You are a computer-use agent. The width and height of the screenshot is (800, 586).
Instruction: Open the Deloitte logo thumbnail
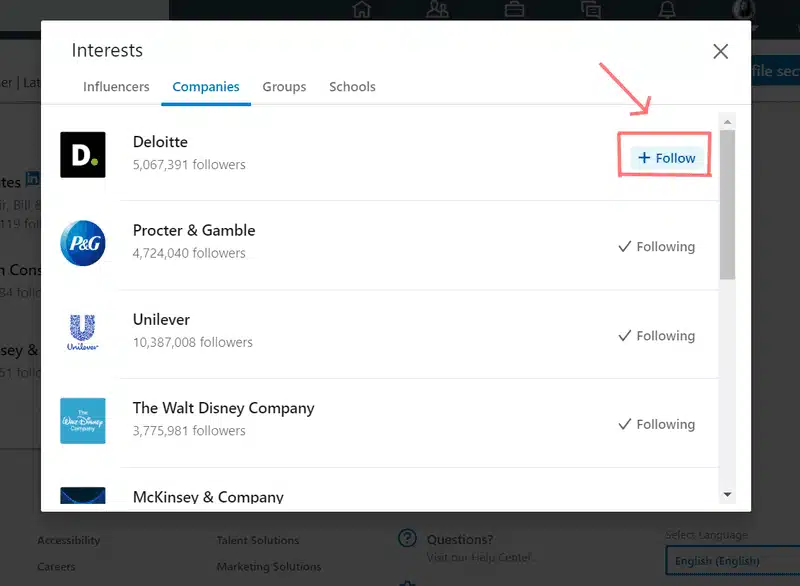pos(83,155)
